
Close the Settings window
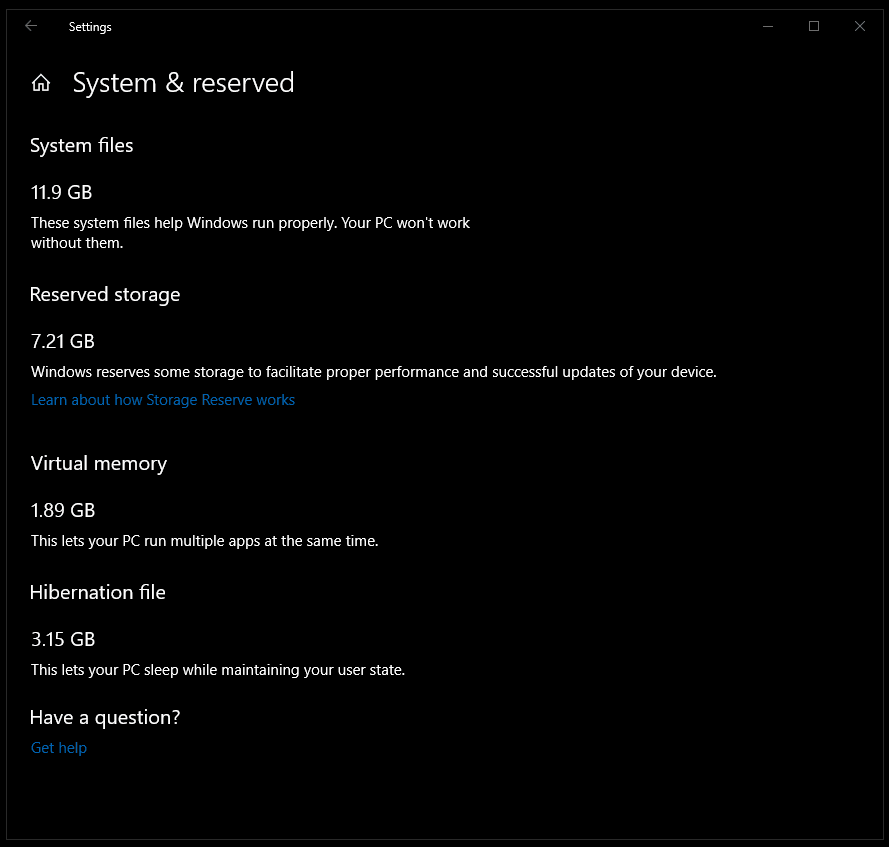click(860, 27)
